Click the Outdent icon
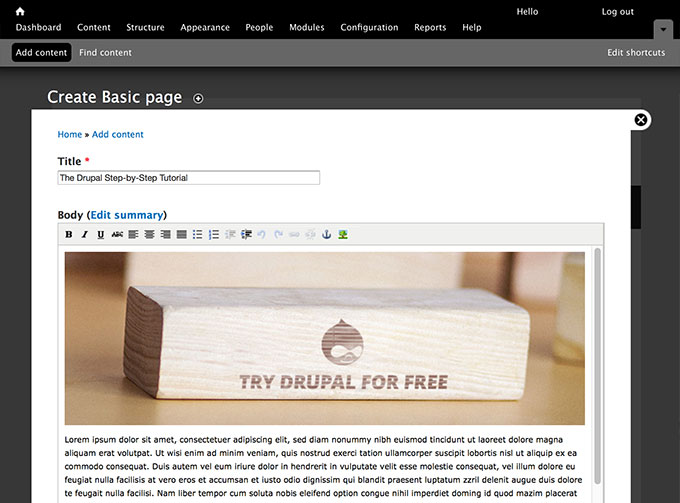Viewport: 680px width, 503px height. 230,235
